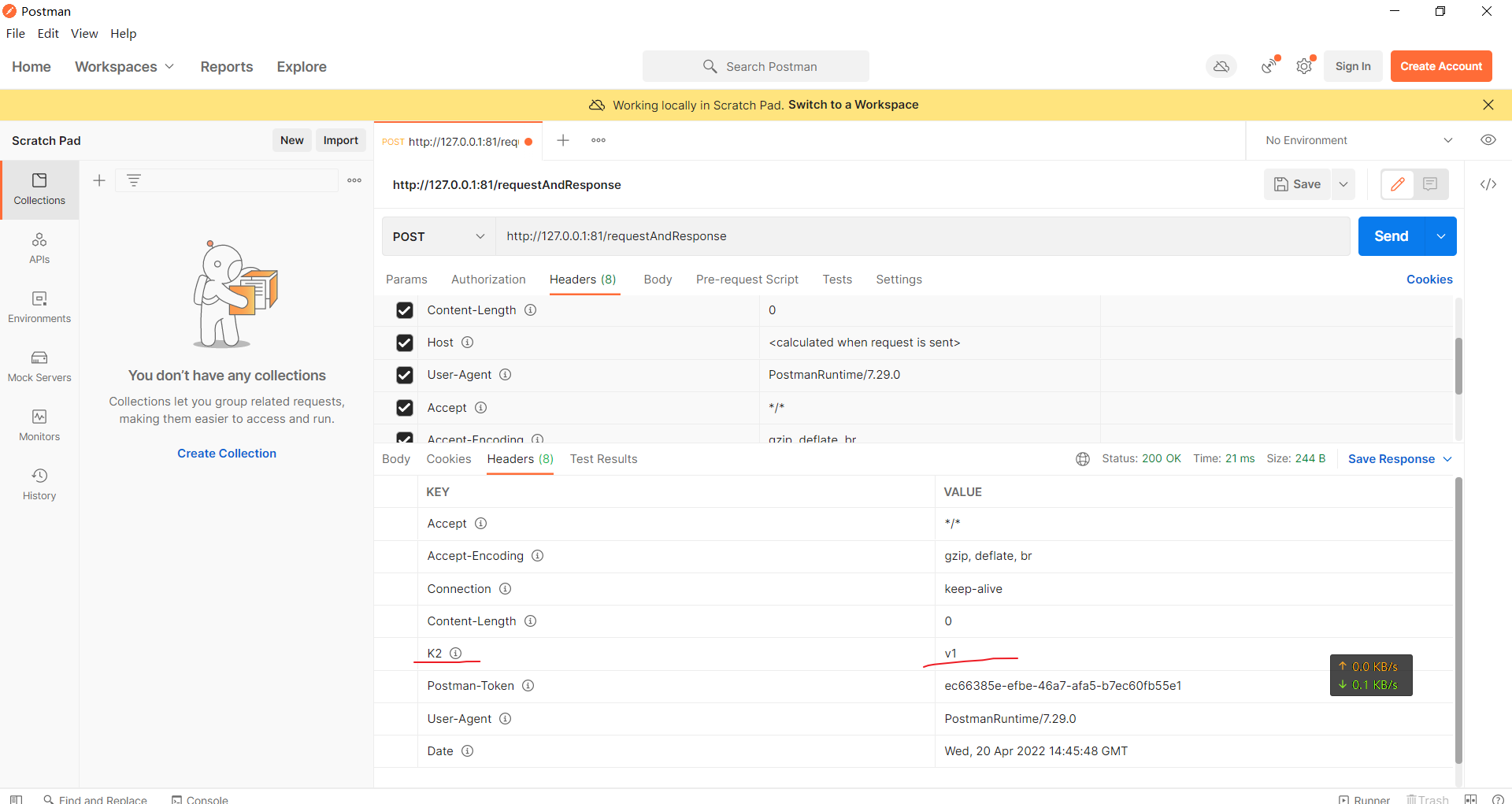Click Switch to a Workspace link
This screenshot has width=1512, height=804.
click(x=854, y=105)
